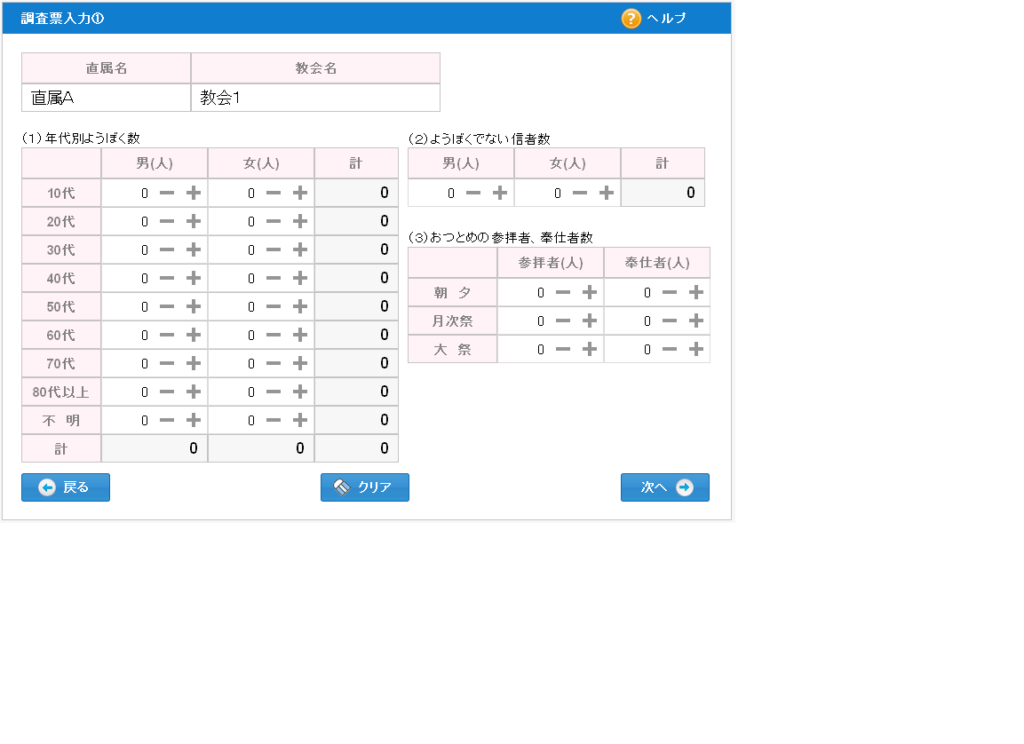Click minus for 20代 male count
Viewport: 1024px width, 744px height.
pos(167,221)
